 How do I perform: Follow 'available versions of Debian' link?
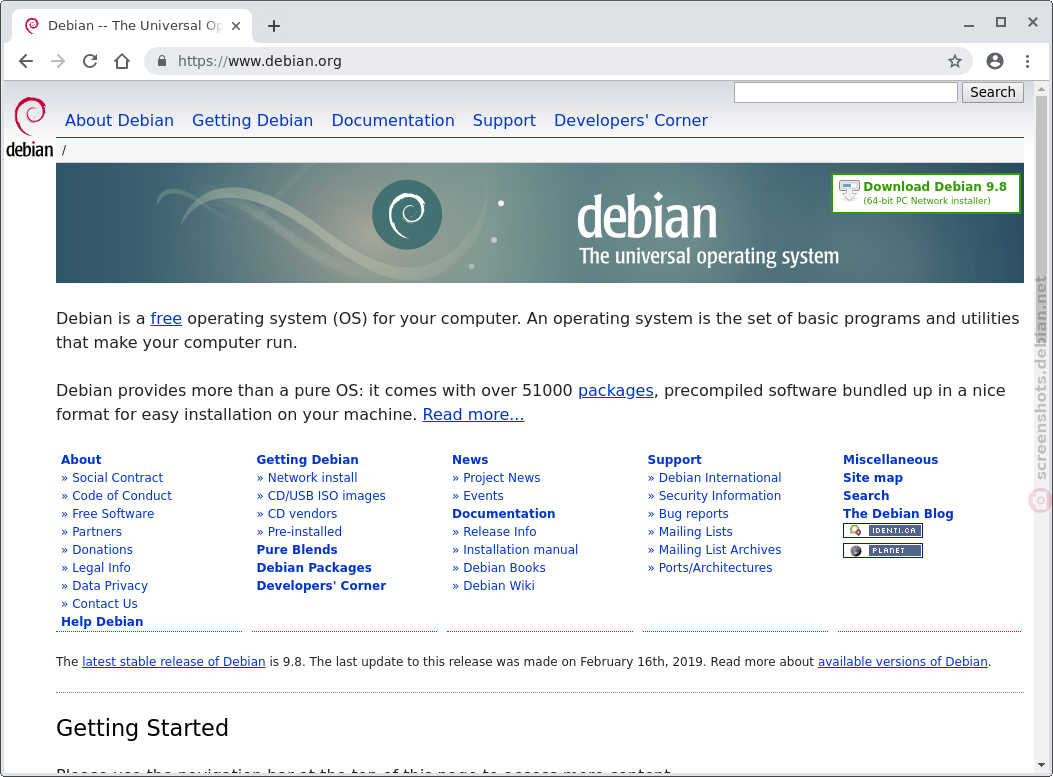coord(903,662)
